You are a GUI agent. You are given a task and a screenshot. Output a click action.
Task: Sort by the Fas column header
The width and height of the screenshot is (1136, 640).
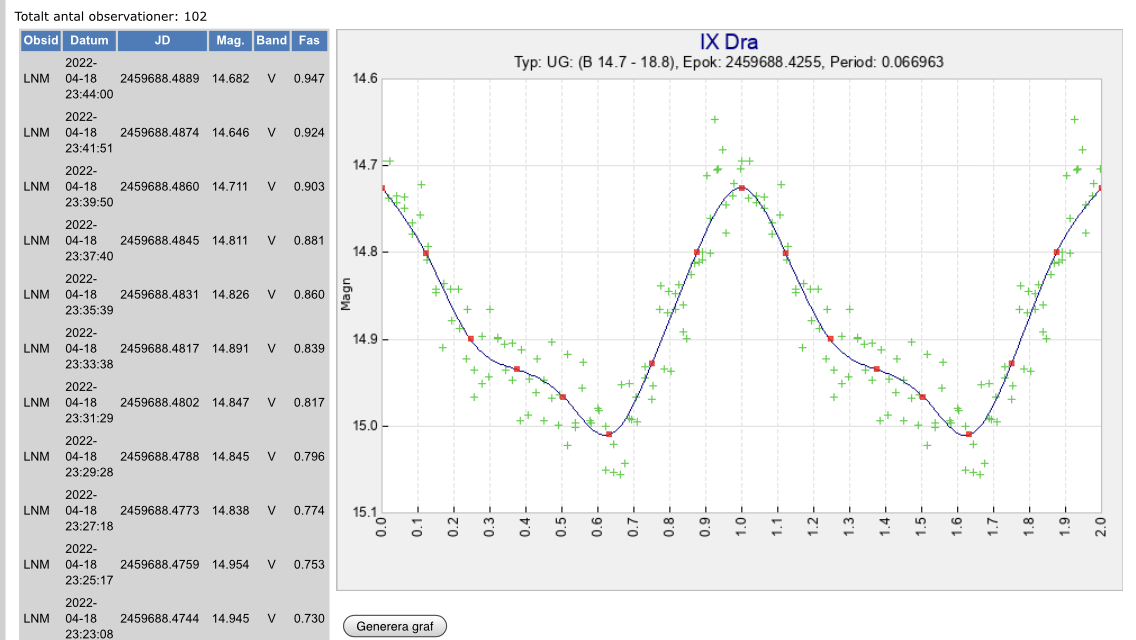310,40
